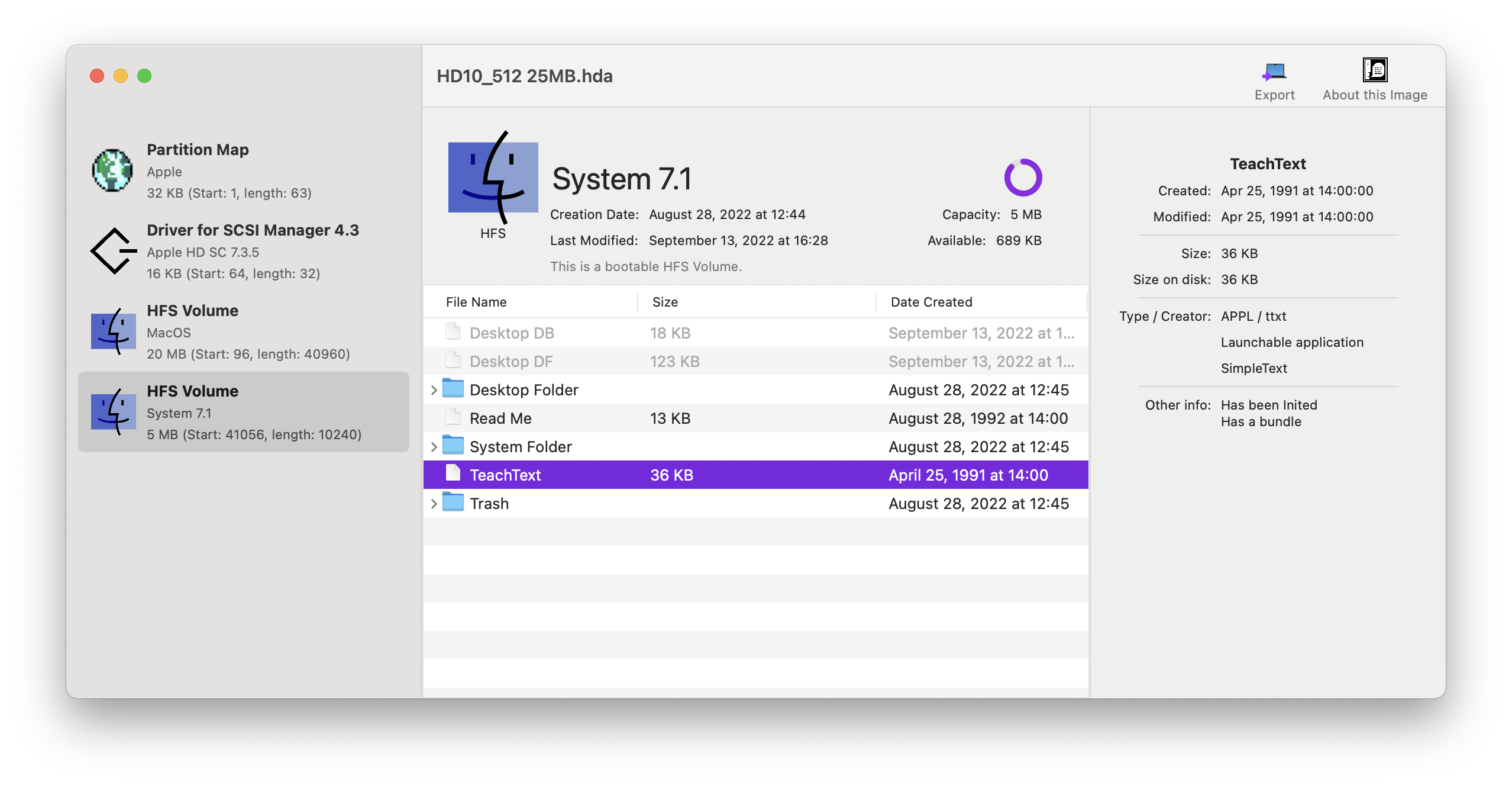Click the Trash folder icon
Viewport: 1512px width, 786px height.
tap(453, 502)
